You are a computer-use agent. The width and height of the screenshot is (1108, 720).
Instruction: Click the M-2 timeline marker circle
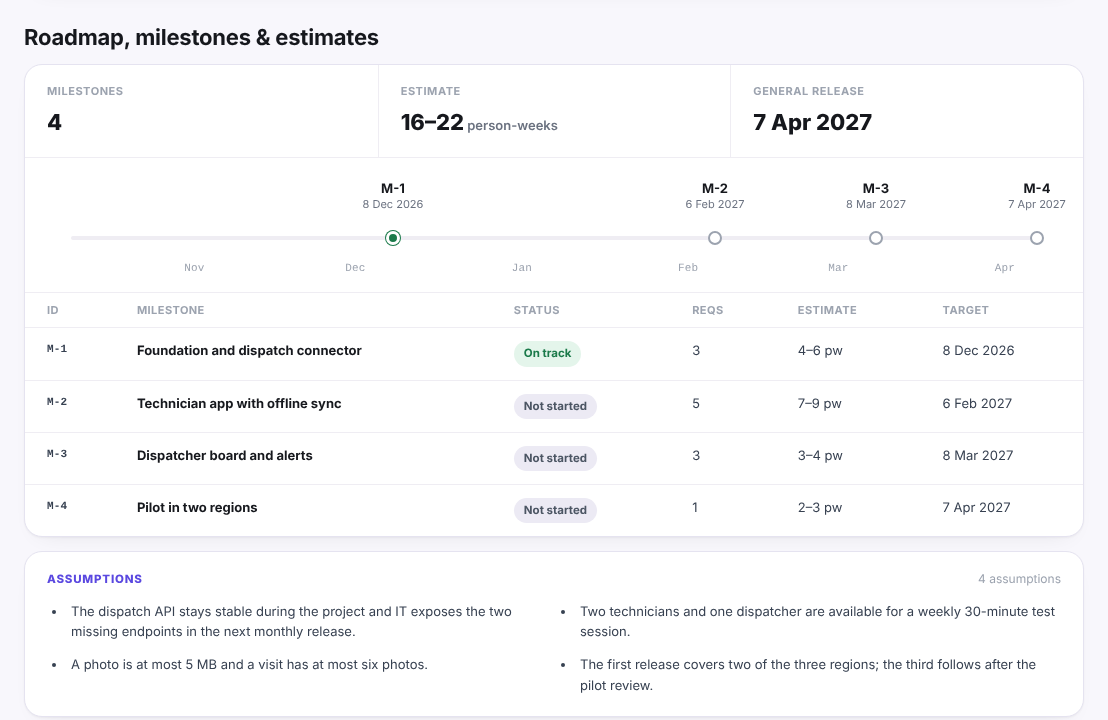(714, 238)
